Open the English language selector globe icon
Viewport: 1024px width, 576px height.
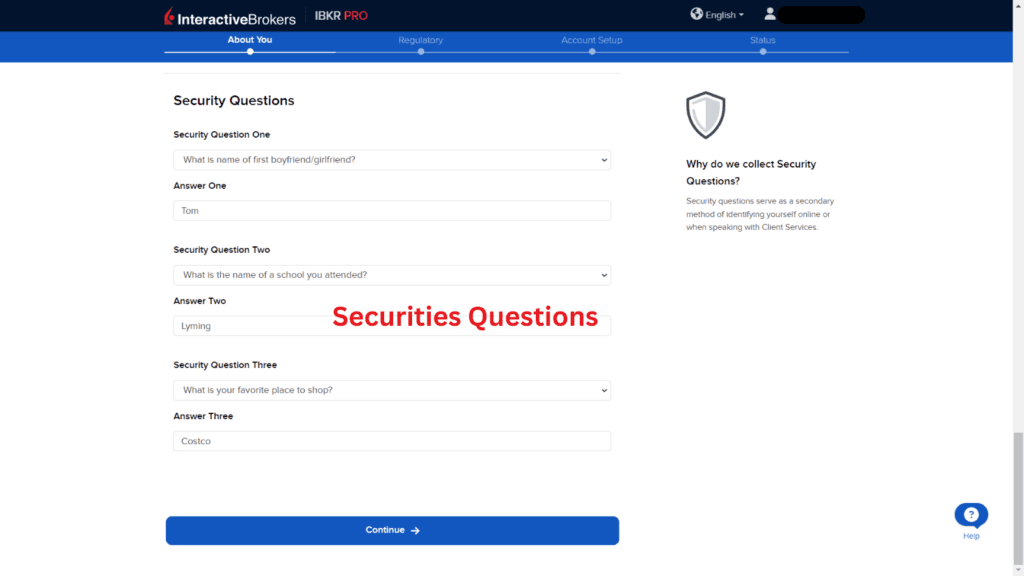click(697, 13)
